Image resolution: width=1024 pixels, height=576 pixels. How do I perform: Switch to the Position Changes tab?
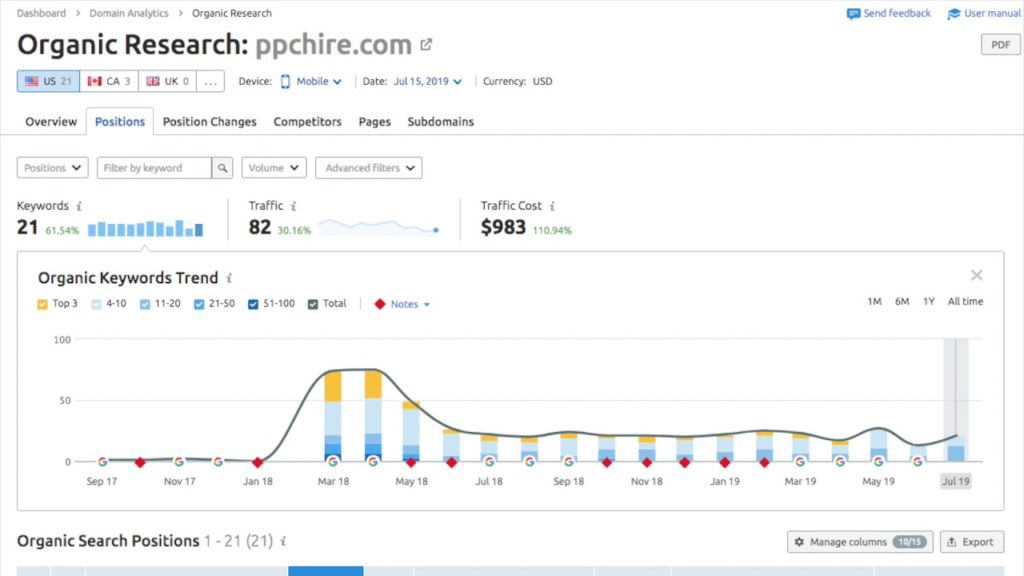pos(210,121)
